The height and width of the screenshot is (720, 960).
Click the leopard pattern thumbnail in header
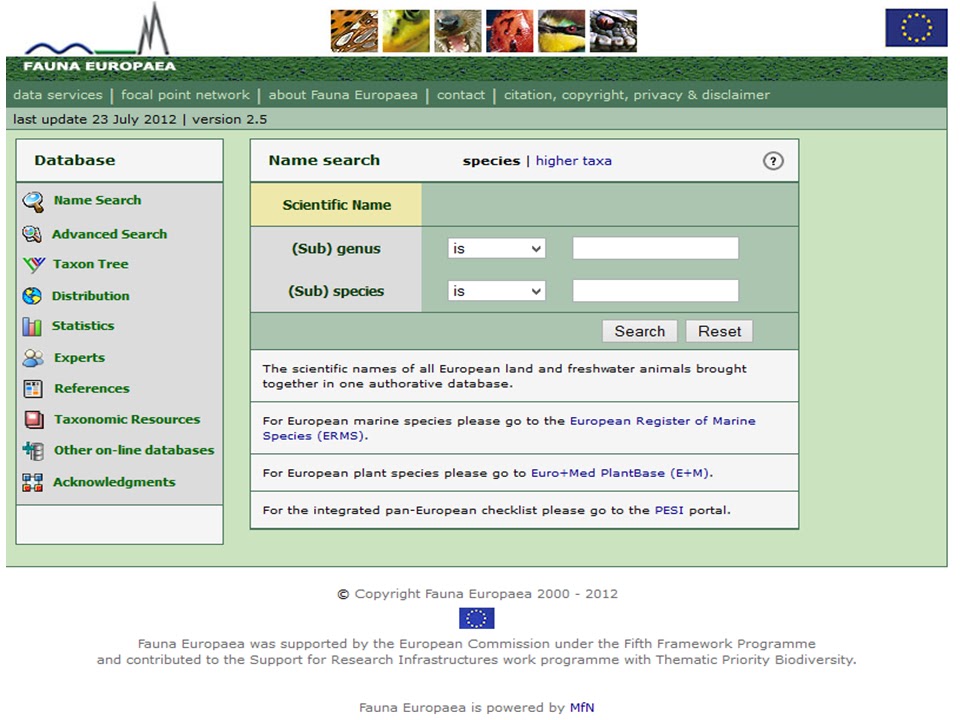tap(354, 31)
